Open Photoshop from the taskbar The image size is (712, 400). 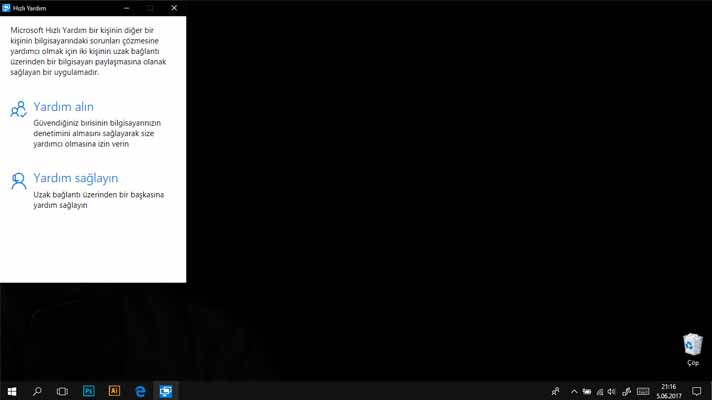tap(88, 391)
